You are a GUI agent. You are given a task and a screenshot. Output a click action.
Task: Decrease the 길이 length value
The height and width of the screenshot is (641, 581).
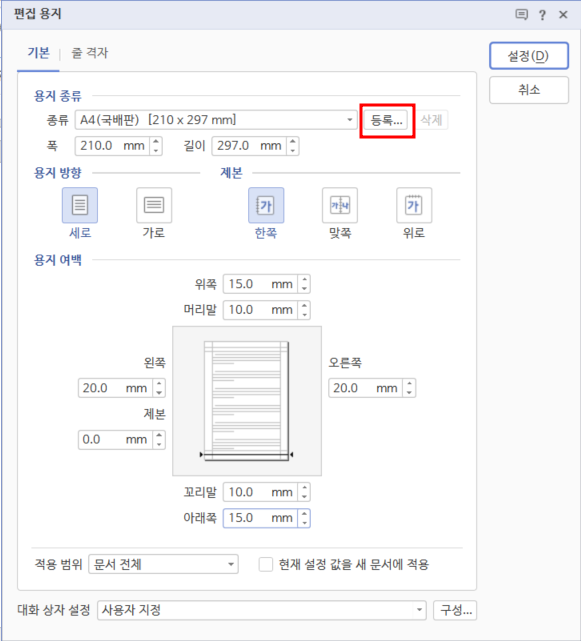tap(293, 151)
